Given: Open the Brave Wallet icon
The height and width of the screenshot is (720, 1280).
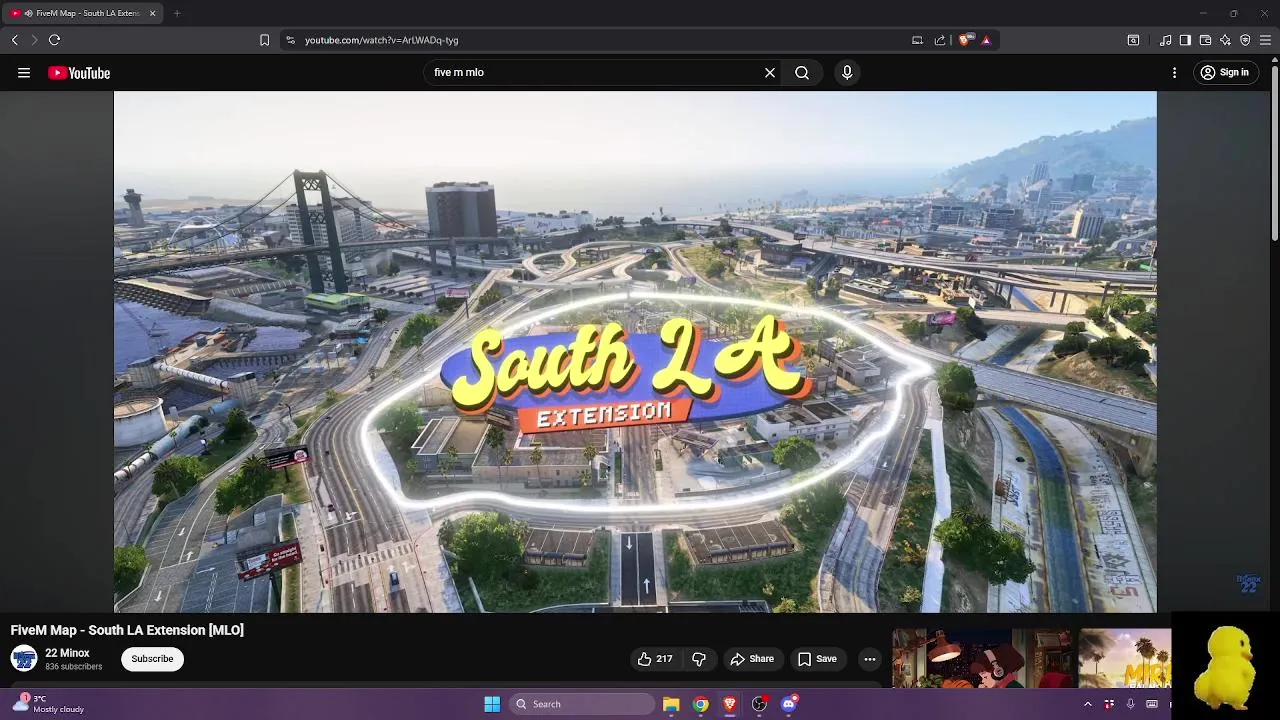Looking at the screenshot, I should coord(1205,40).
